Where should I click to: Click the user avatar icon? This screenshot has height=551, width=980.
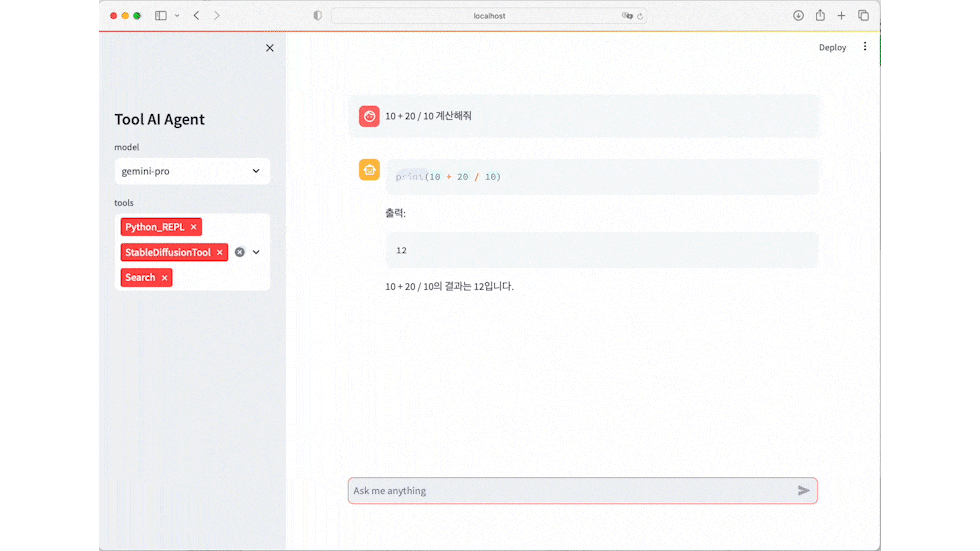coord(369,116)
